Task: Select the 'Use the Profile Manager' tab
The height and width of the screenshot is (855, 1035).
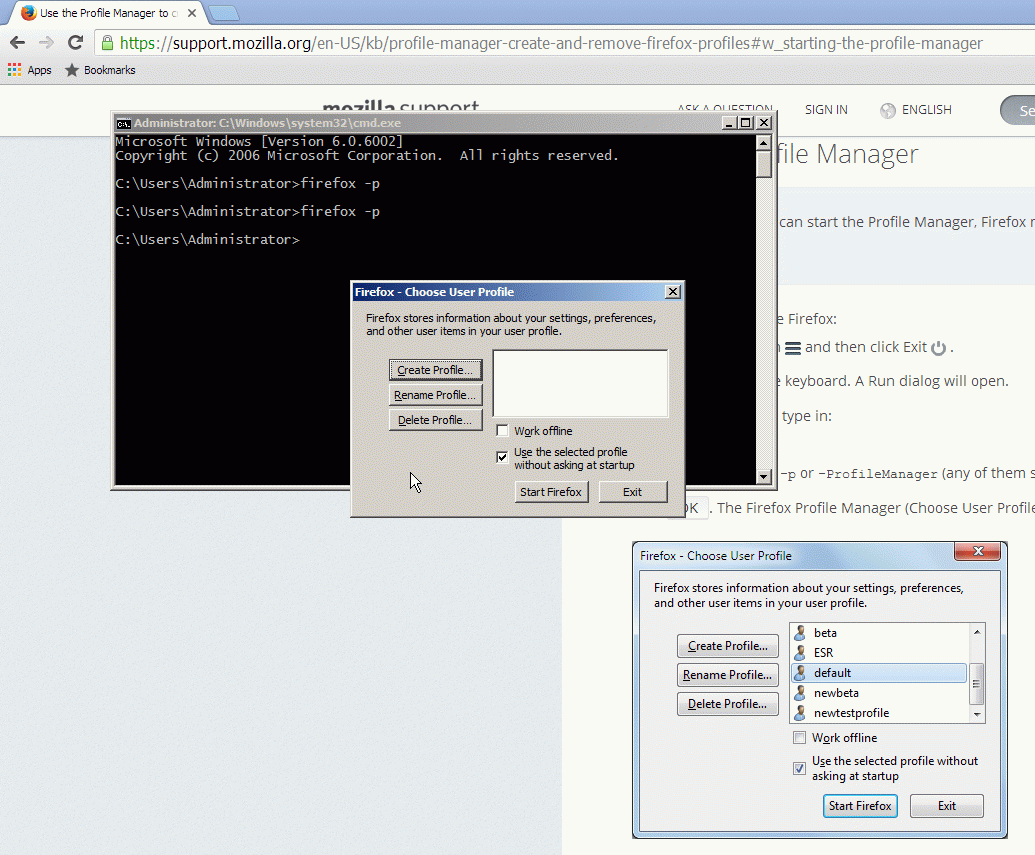Action: click(109, 13)
